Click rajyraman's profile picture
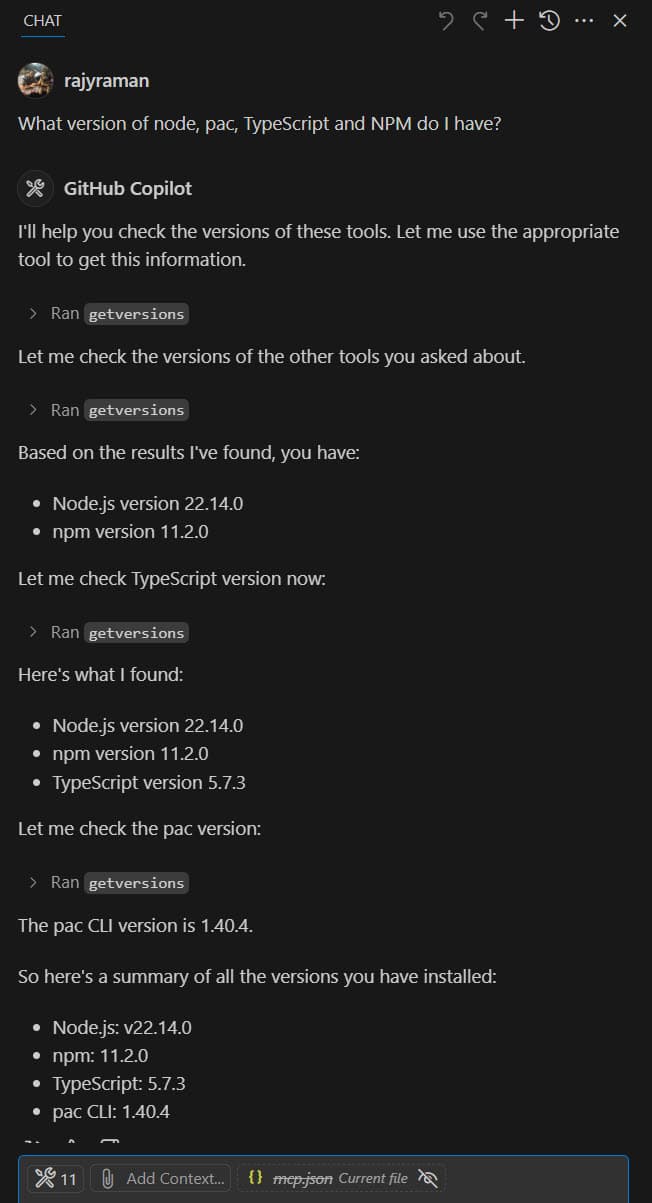The height and width of the screenshot is (1203, 652). [x=35, y=80]
